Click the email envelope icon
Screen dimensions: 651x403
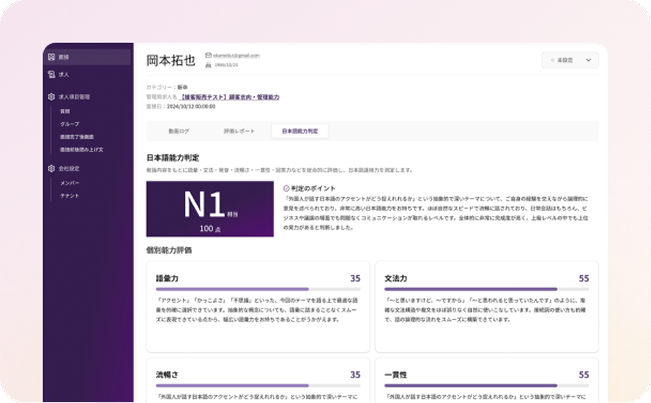(x=208, y=55)
